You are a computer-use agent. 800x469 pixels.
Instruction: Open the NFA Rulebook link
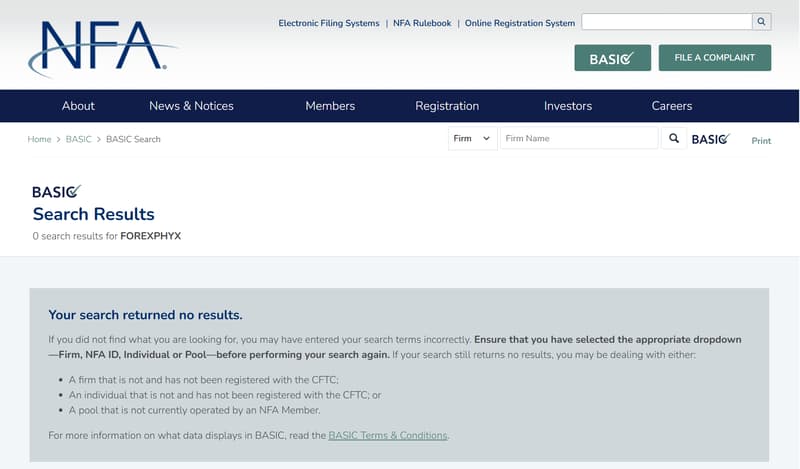[x=422, y=23]
